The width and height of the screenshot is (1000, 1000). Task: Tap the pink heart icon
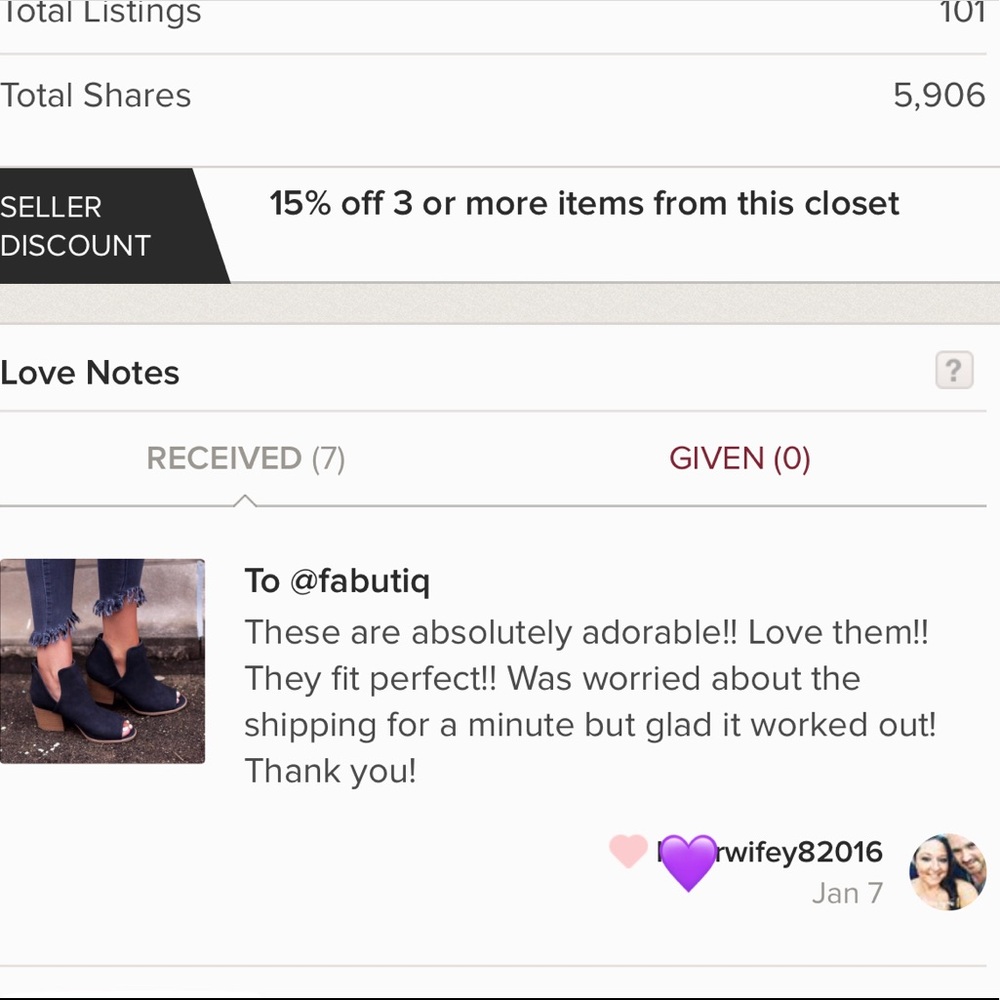tap(628, 851)
